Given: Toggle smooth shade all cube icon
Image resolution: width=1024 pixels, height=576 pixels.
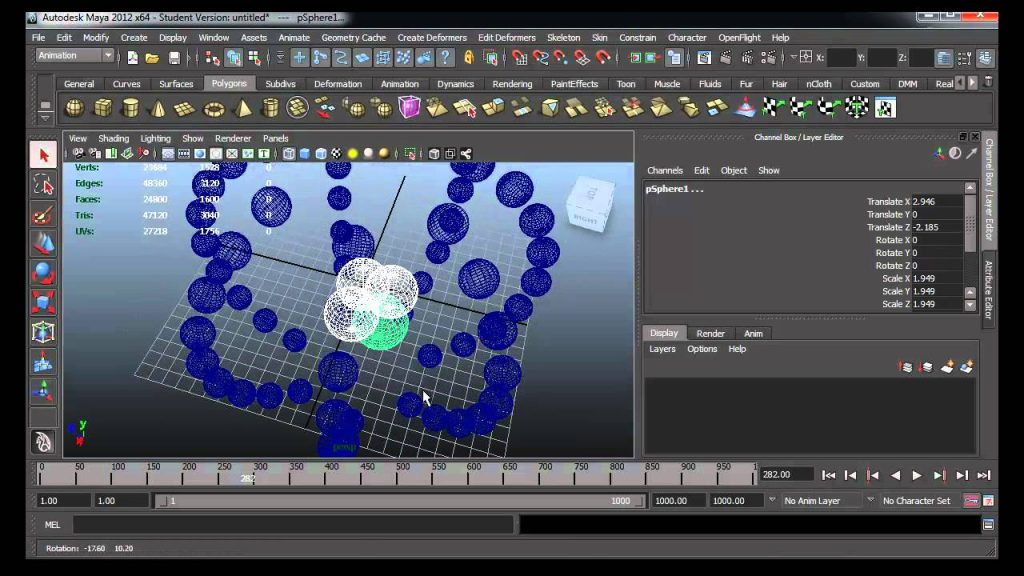Looking at the screenshot, I should (305, 154).
